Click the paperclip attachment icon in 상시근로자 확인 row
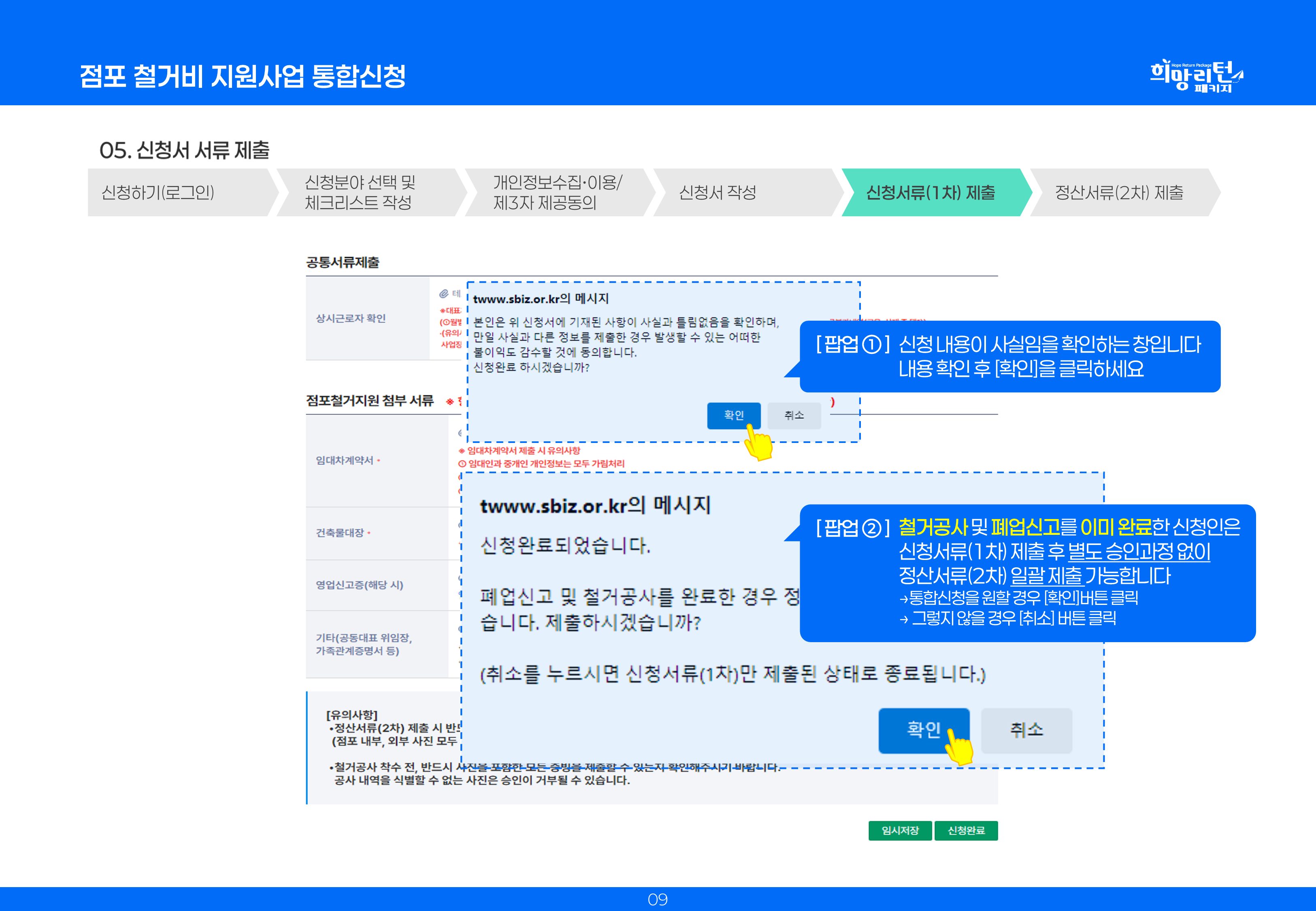1316x911 pixels. pos(443,294)
